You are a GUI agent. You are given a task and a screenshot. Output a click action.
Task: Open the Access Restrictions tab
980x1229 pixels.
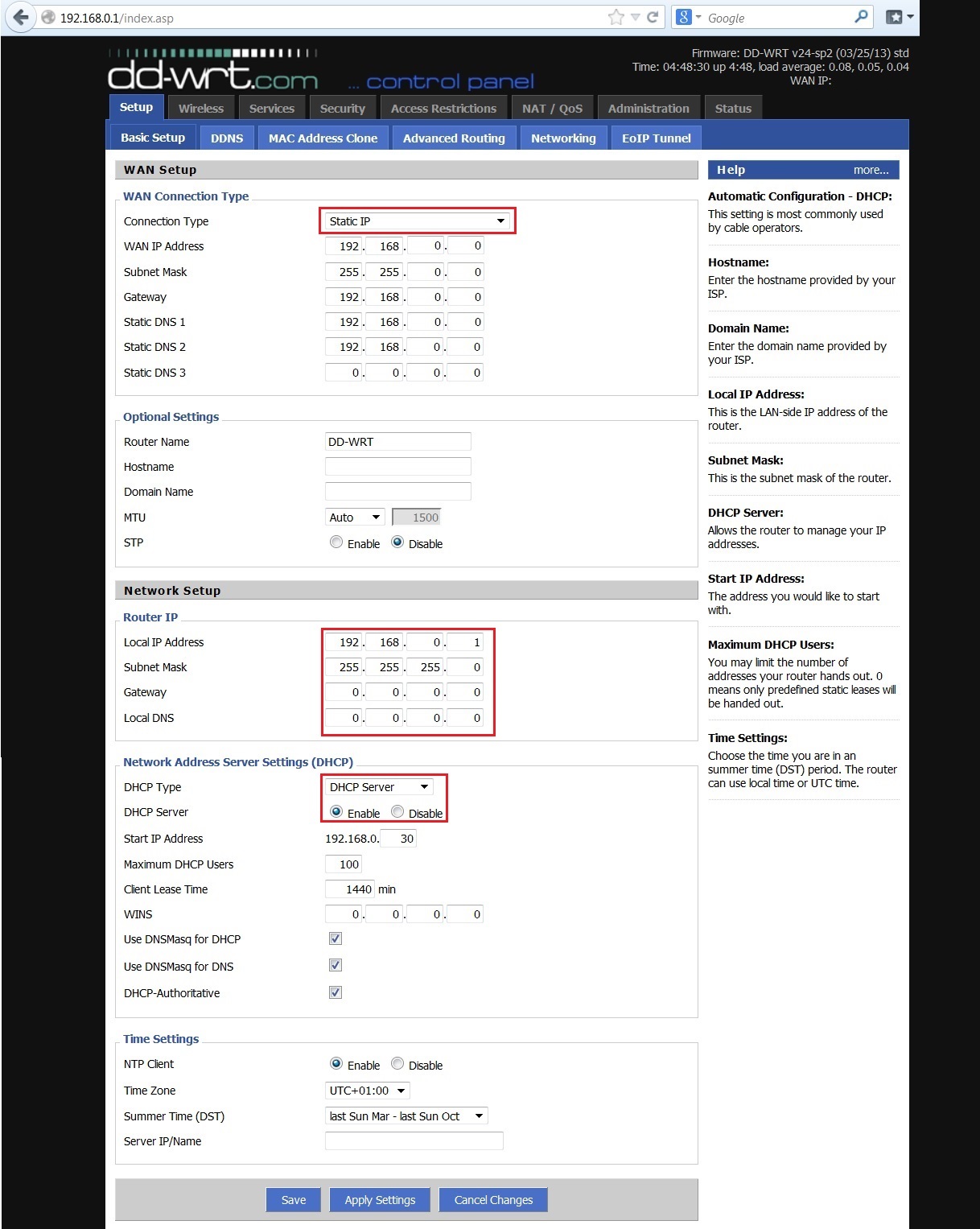(443, 109)
